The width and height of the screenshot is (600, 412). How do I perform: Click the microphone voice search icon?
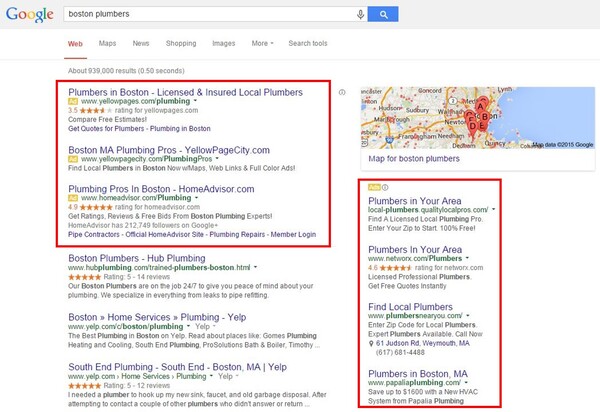coord(360,14)
